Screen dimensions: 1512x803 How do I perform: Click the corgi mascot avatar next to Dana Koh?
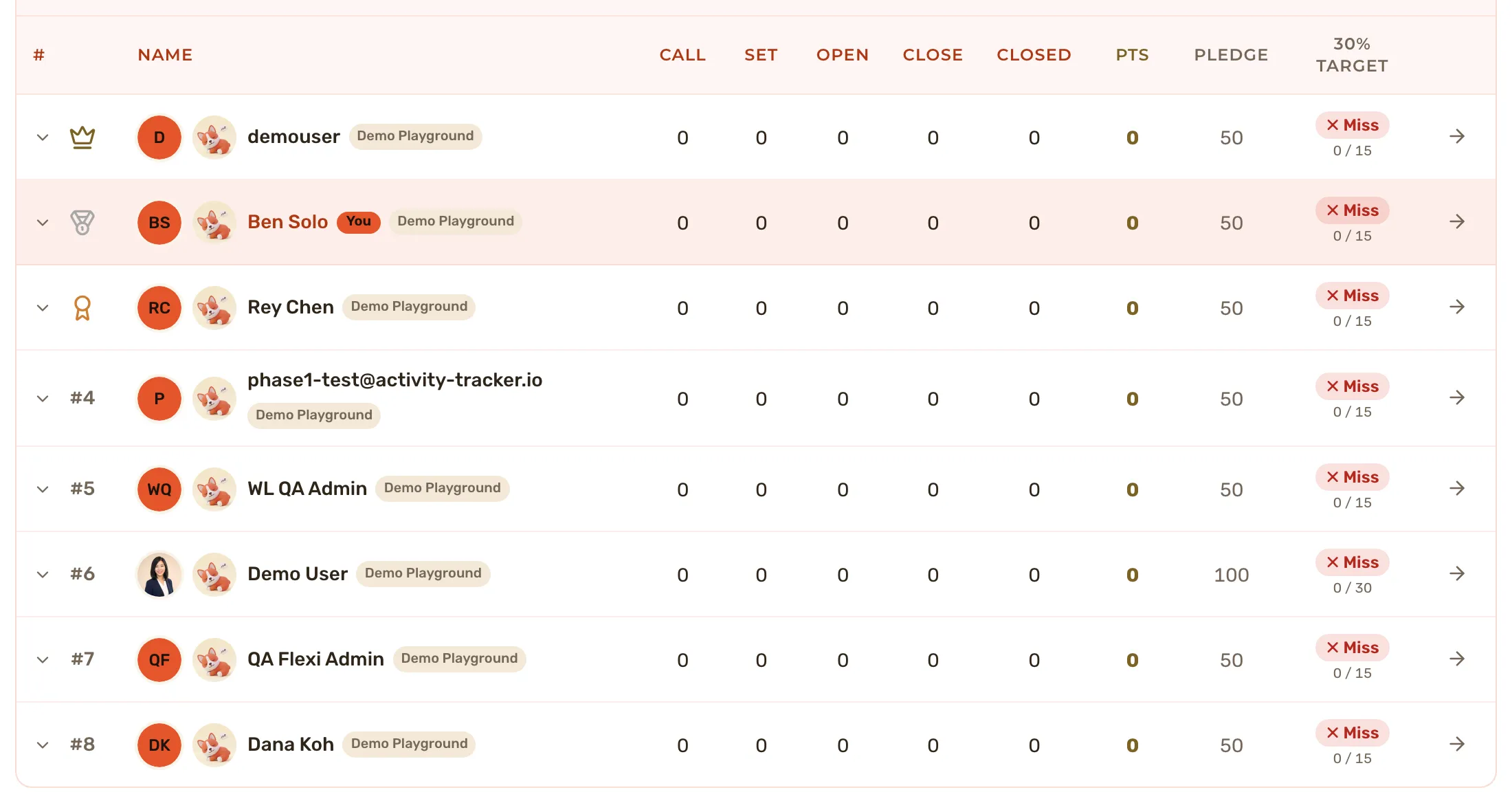tap(214, 745)
